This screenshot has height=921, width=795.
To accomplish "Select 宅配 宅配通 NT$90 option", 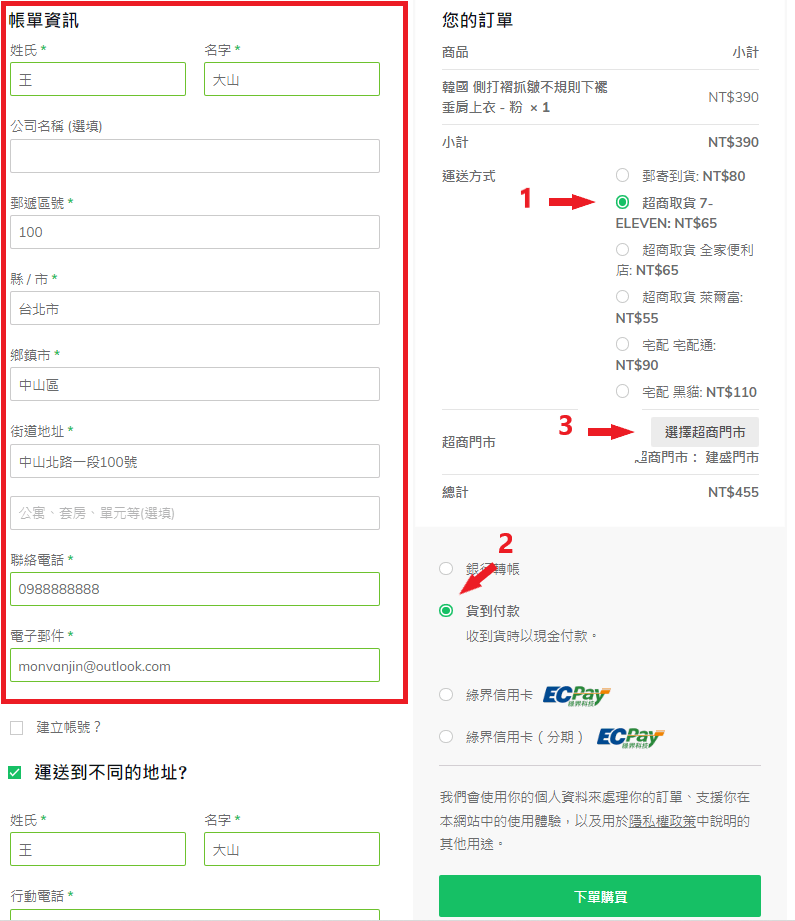I will (x=622, y=344).
